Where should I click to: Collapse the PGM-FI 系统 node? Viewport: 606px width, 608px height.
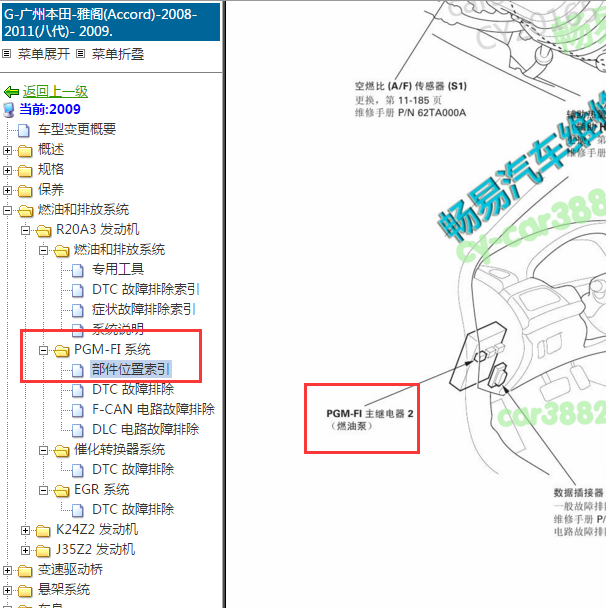[x=43, y=350]
